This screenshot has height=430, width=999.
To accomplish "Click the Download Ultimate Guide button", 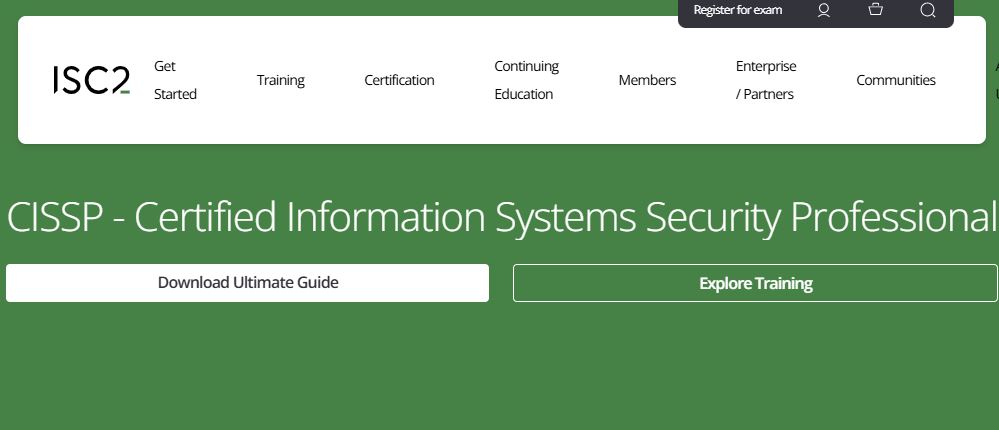I will pyautogui.click(x=247, y=283).
